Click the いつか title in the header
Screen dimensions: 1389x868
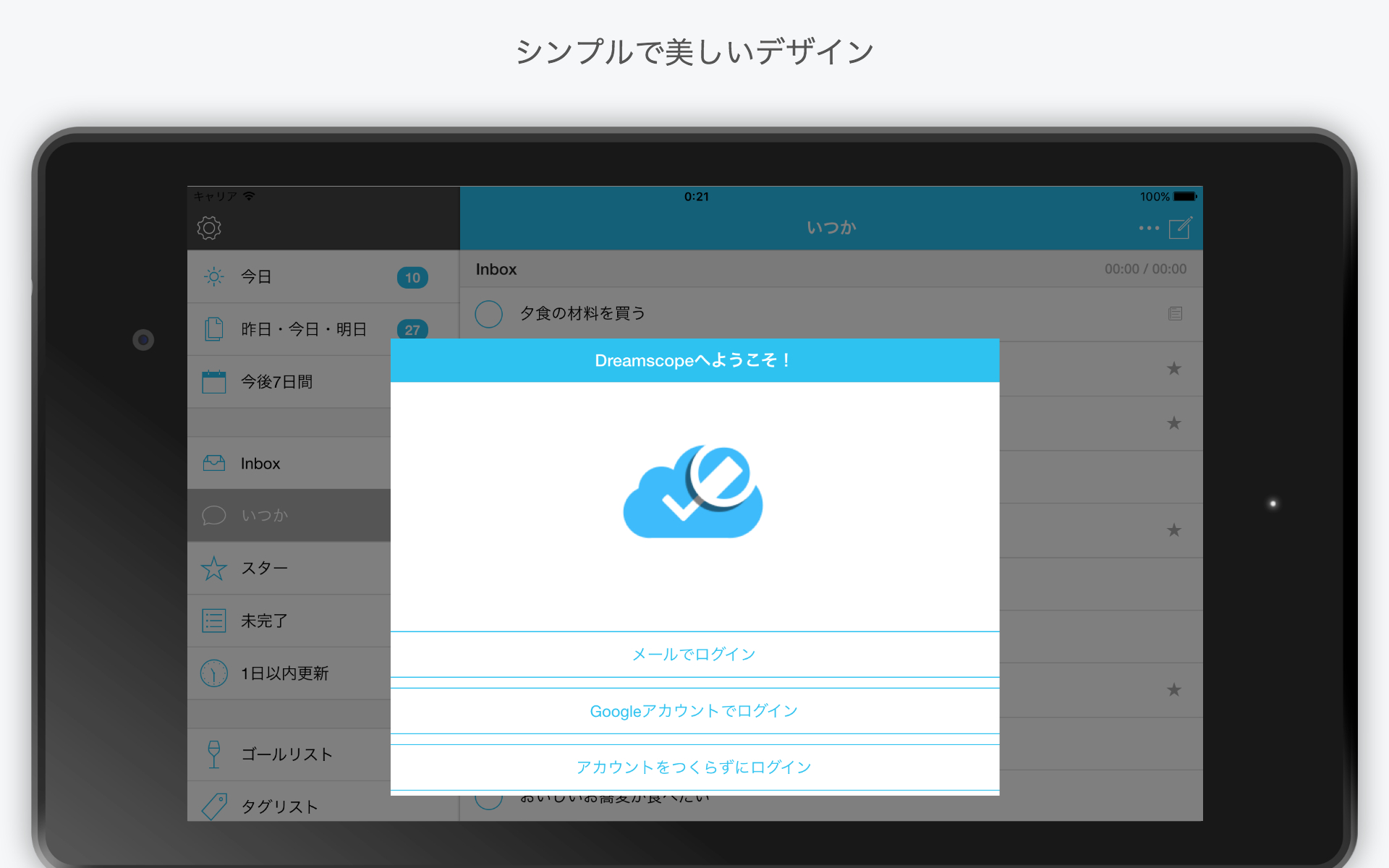pos(832,228)
